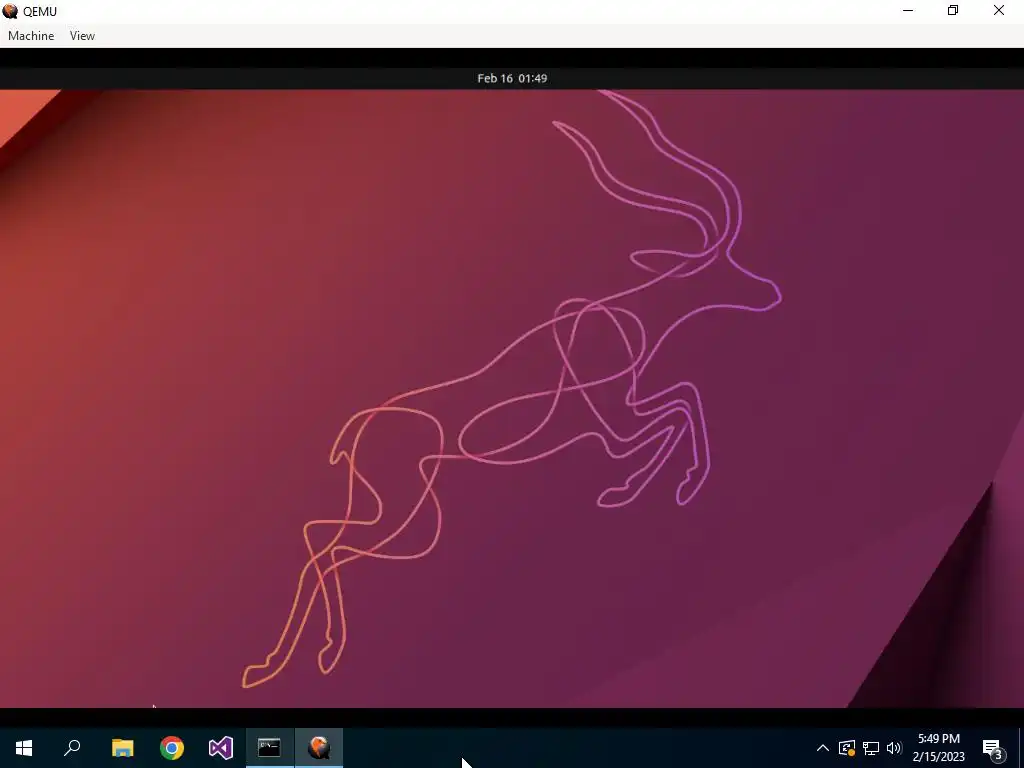The height and width of the screenshot is (768, 1024).
Task: Open the Windows Start menu
Action: click(x=24, y=748)
